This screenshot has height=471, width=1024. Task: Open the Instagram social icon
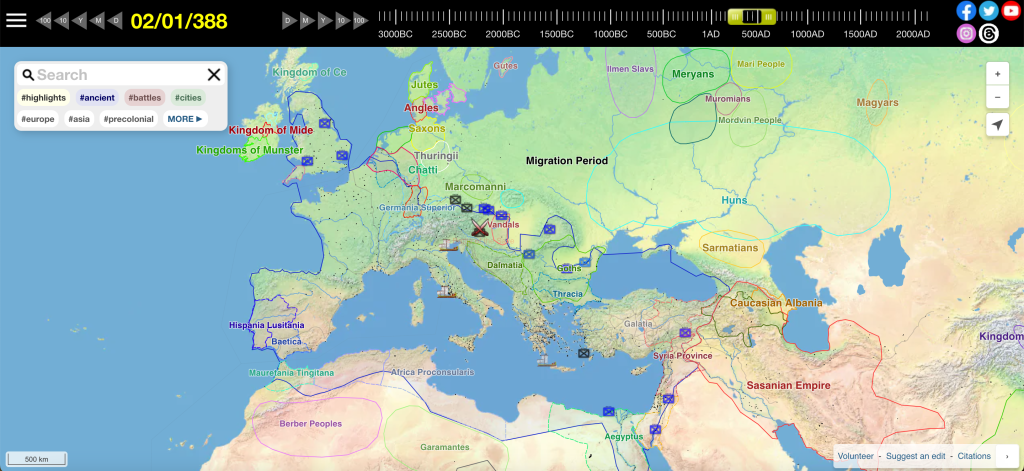966,33
